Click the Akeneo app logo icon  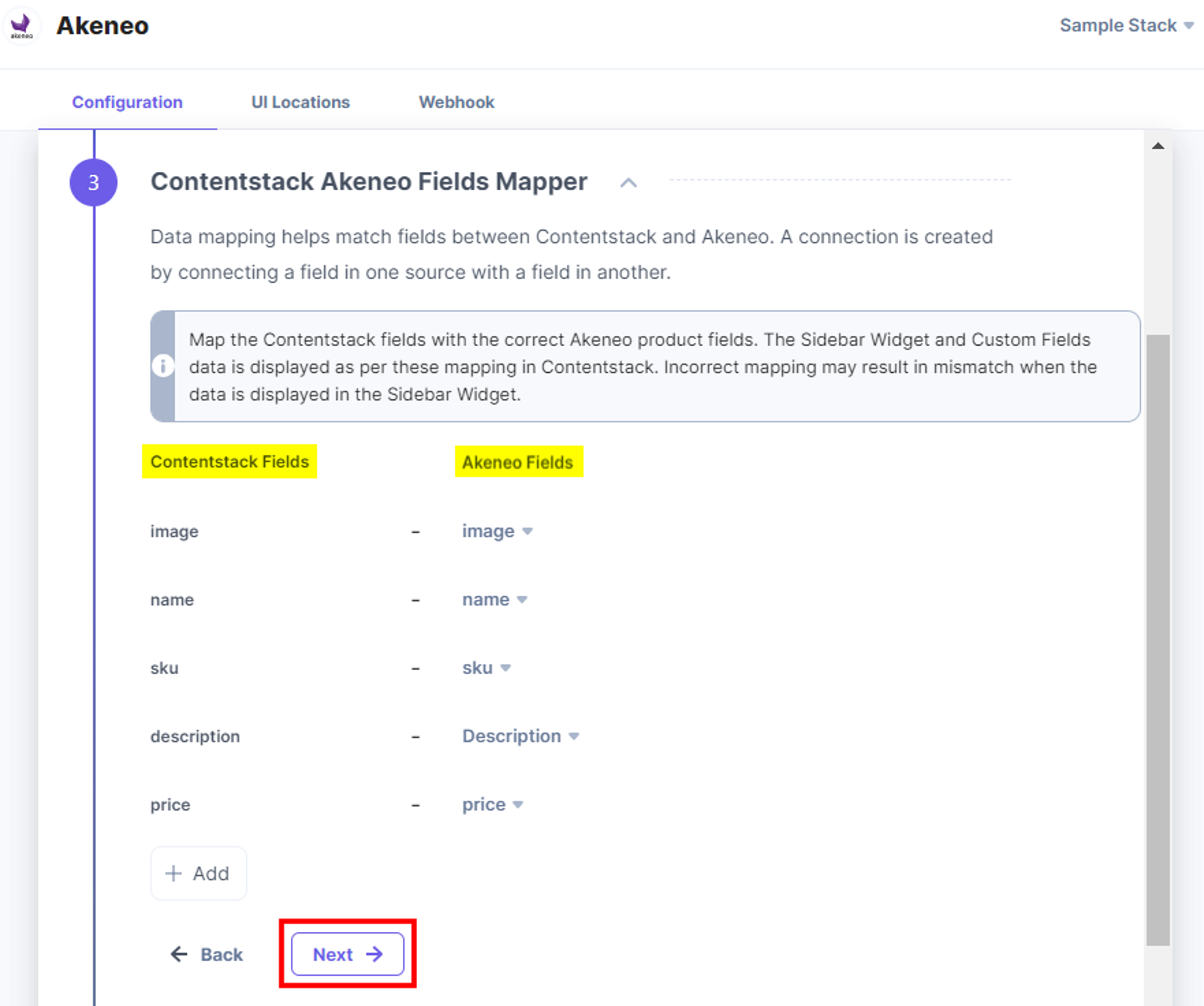[22, 26]
